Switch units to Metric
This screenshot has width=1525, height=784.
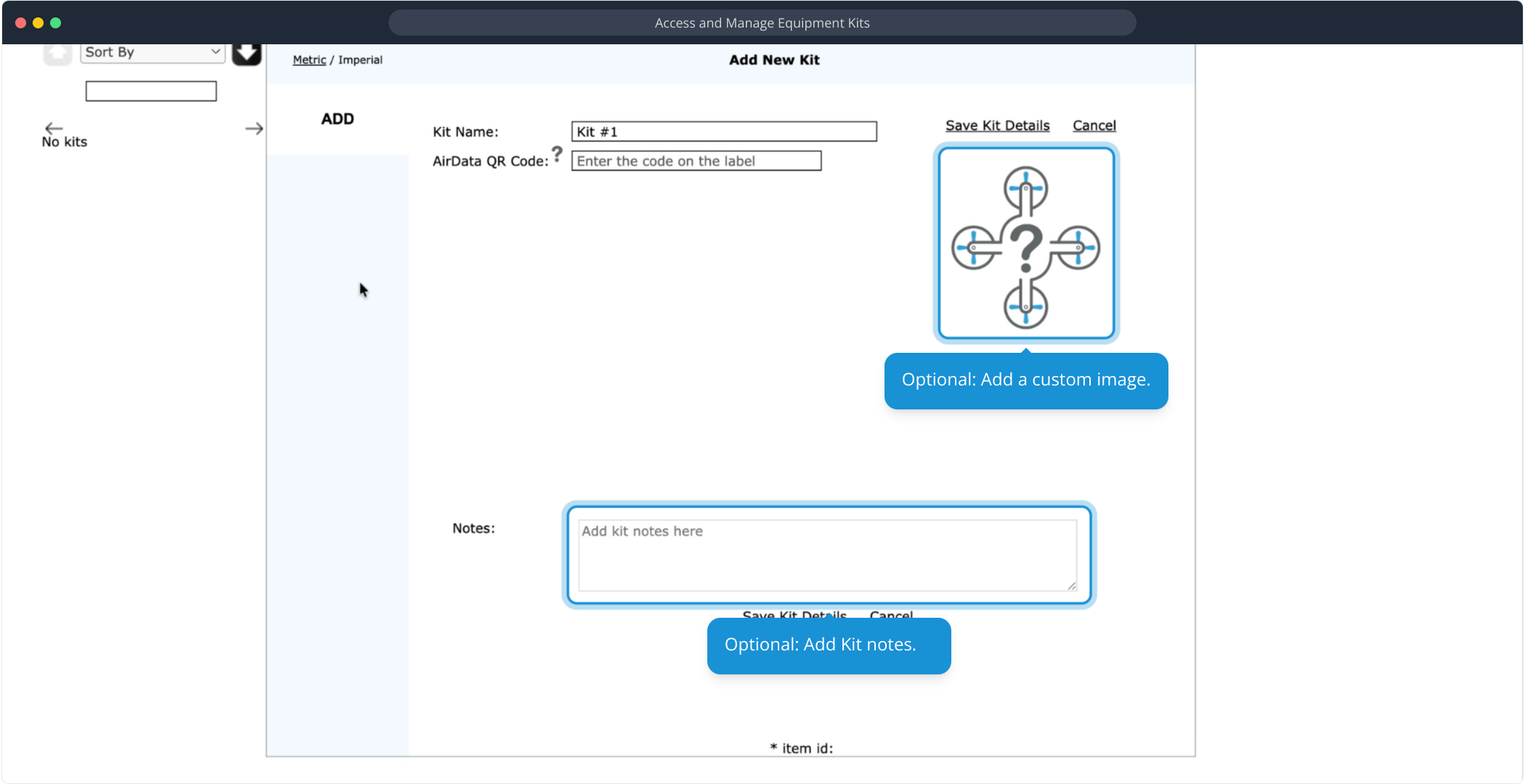[x=309, y=60]
